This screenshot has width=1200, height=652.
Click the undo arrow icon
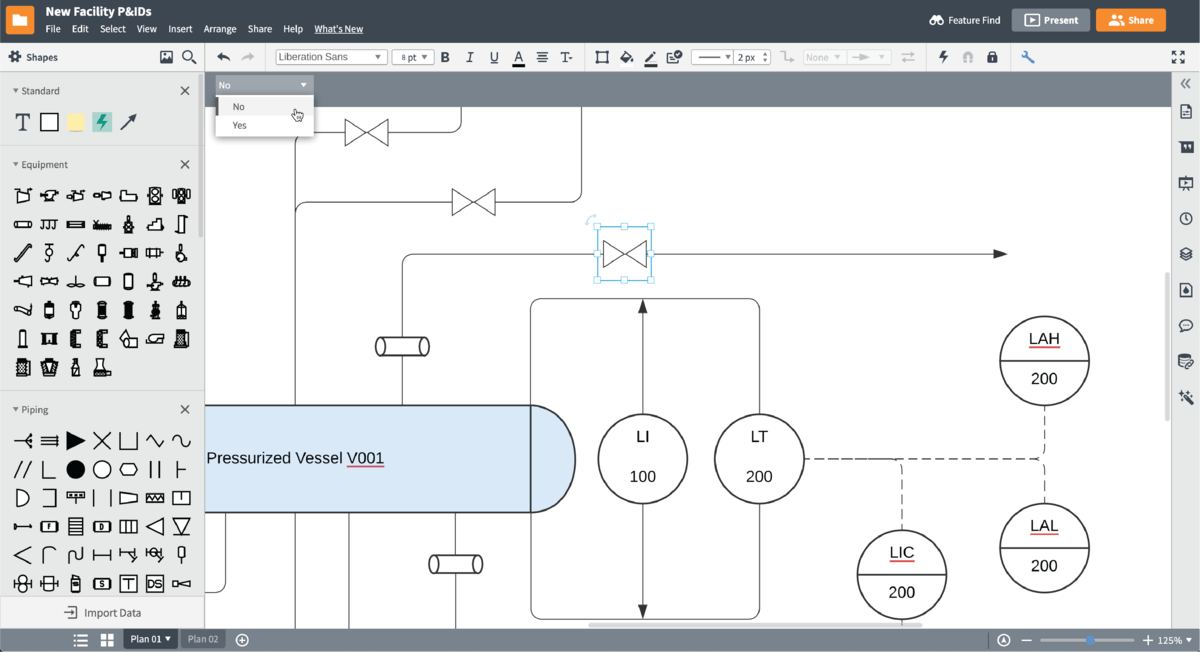(x=224, y=58)
